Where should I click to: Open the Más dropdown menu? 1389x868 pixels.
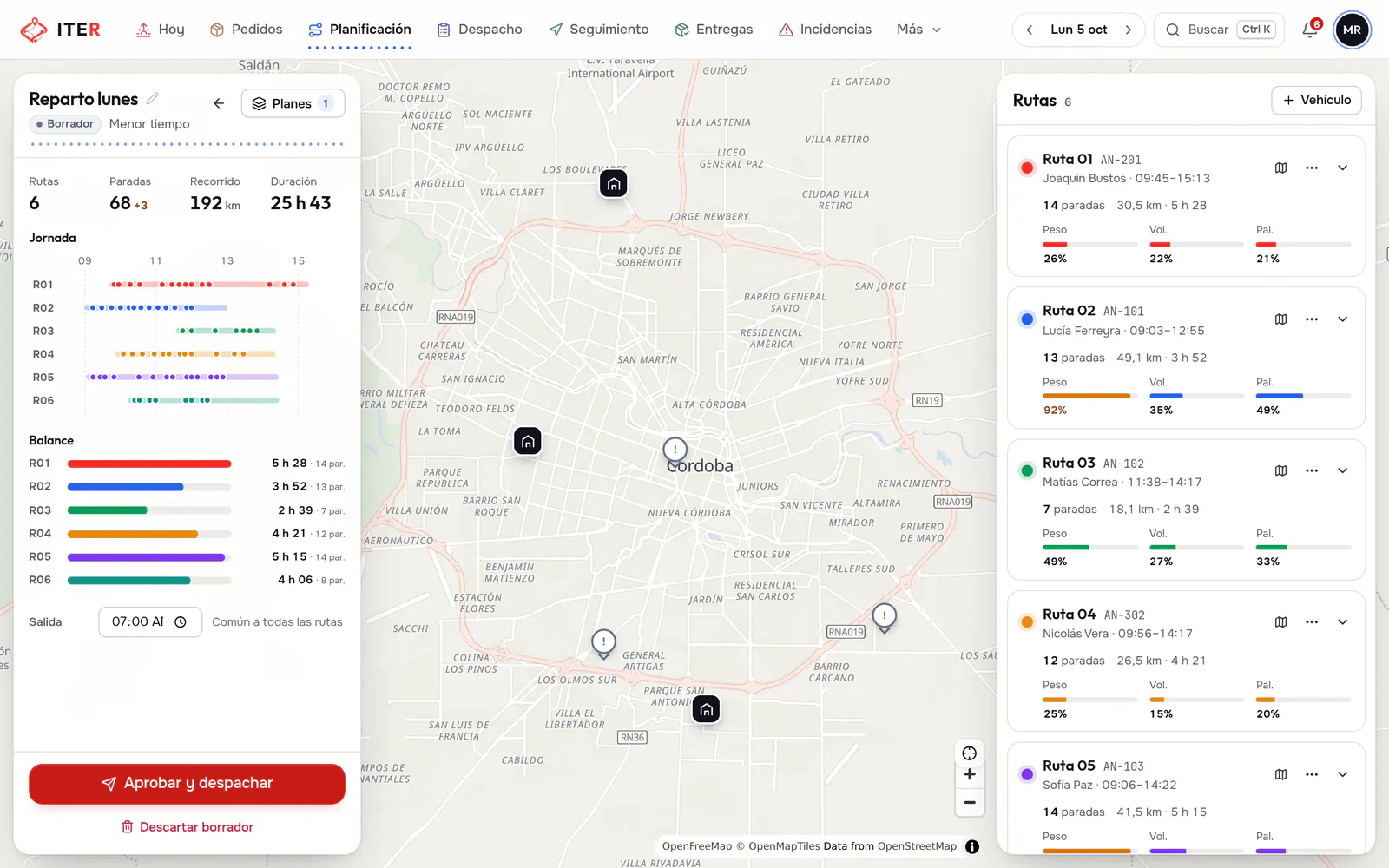[918, 30]
